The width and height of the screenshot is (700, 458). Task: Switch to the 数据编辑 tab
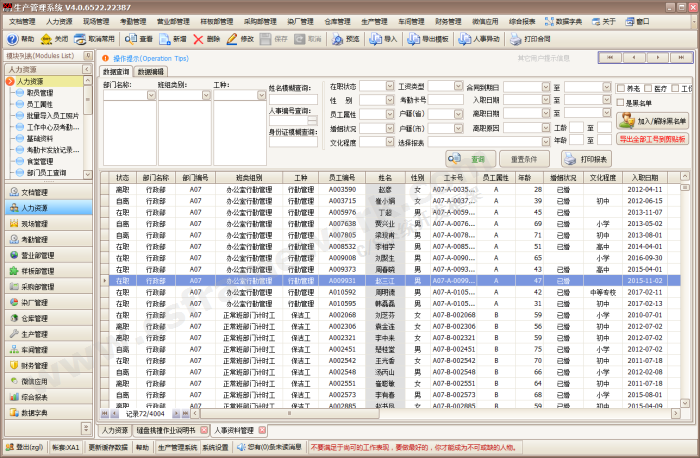151,72
